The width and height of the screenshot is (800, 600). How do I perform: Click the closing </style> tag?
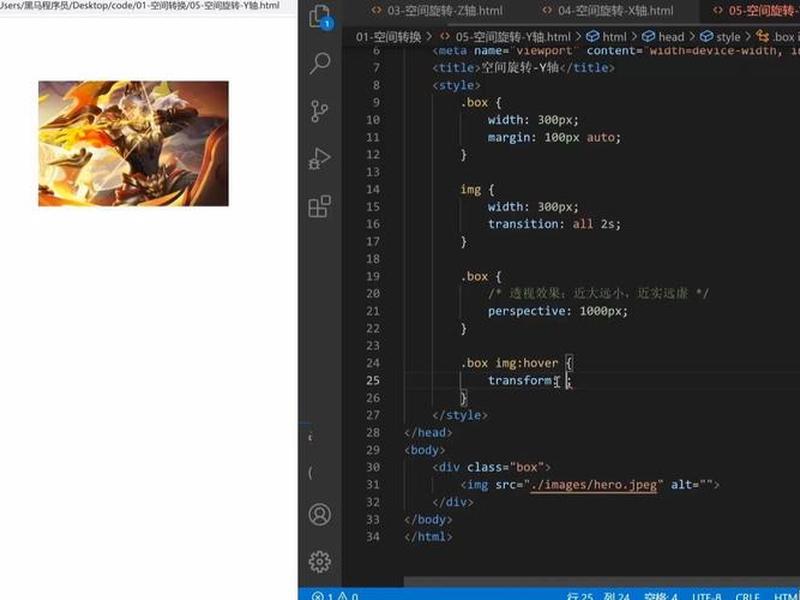460,415
